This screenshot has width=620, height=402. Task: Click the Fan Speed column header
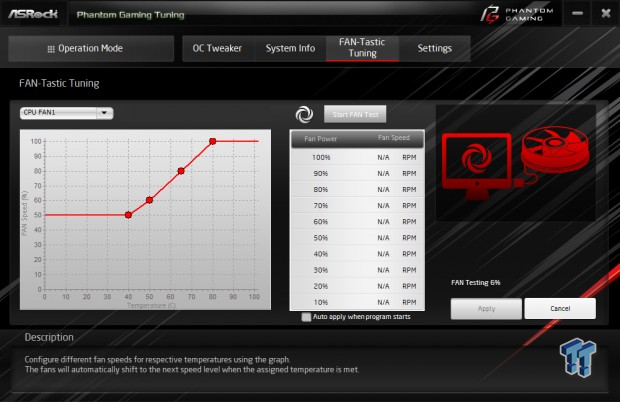(x=394, y=138)
